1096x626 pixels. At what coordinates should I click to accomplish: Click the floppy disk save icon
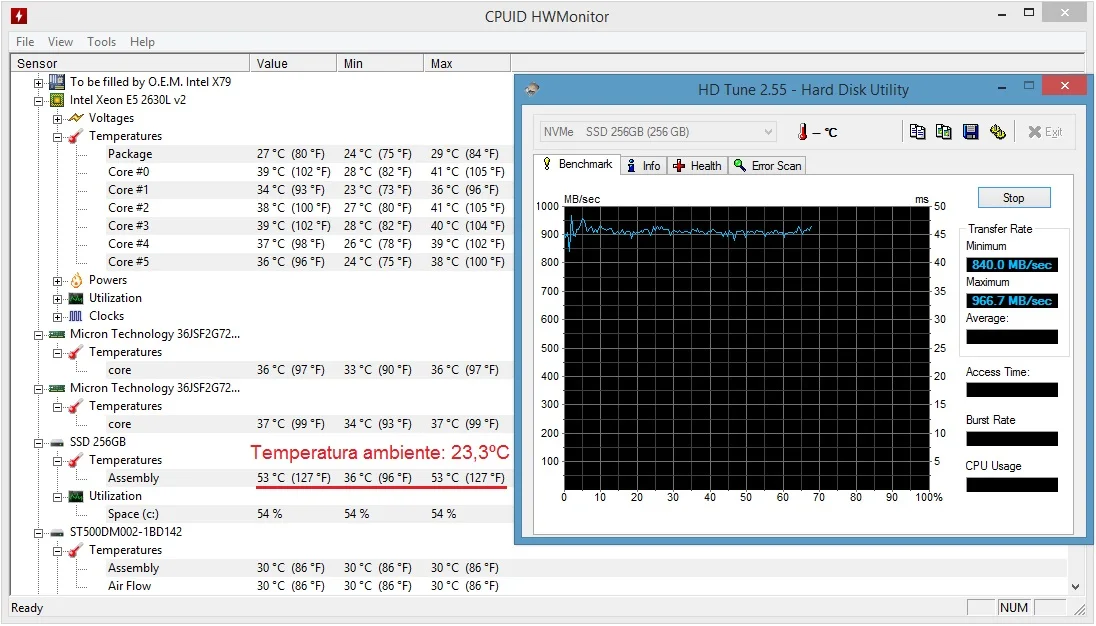pos(970,131)
